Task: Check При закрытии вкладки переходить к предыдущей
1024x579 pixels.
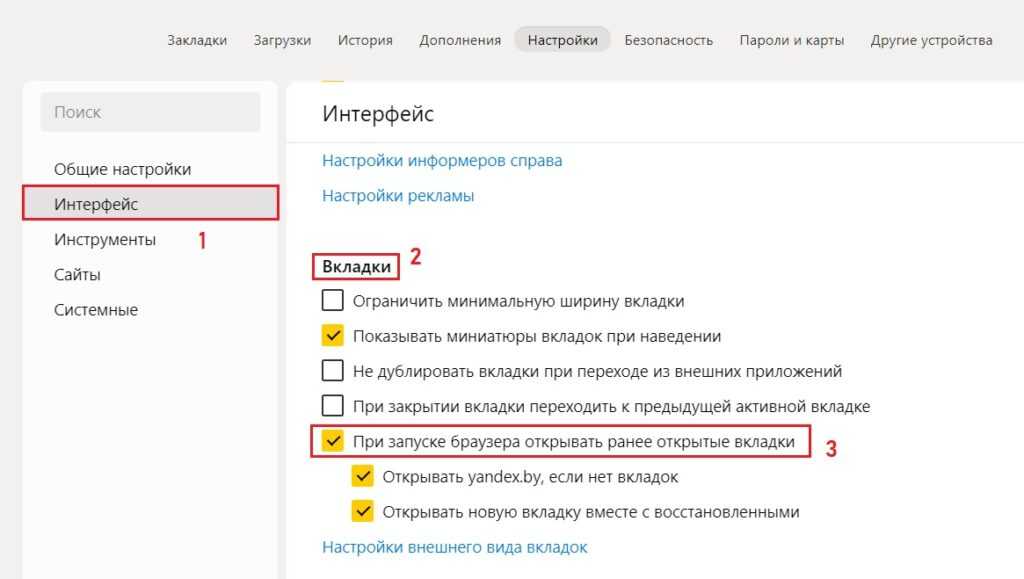Action: tap(332, 406)
